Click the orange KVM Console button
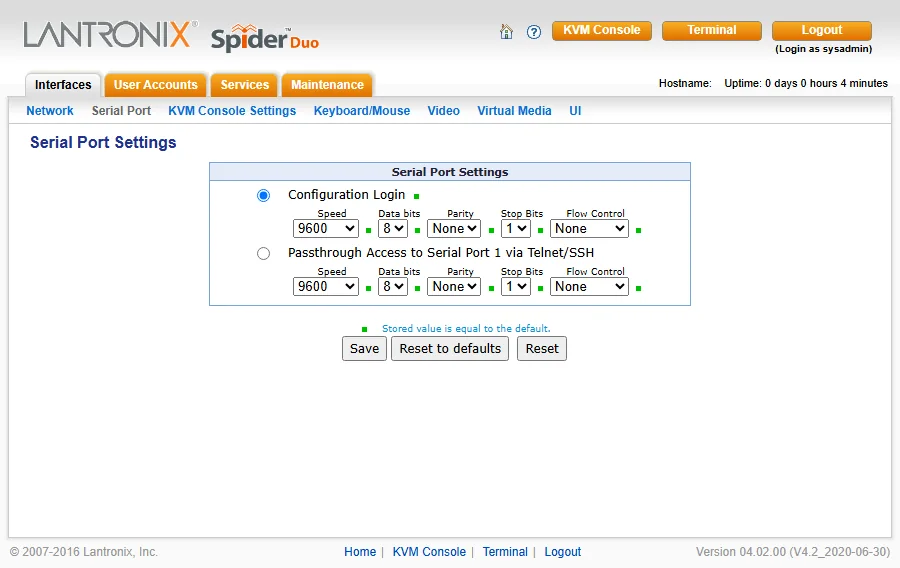Viewport: 900px width, 568px height. (602, 30)
